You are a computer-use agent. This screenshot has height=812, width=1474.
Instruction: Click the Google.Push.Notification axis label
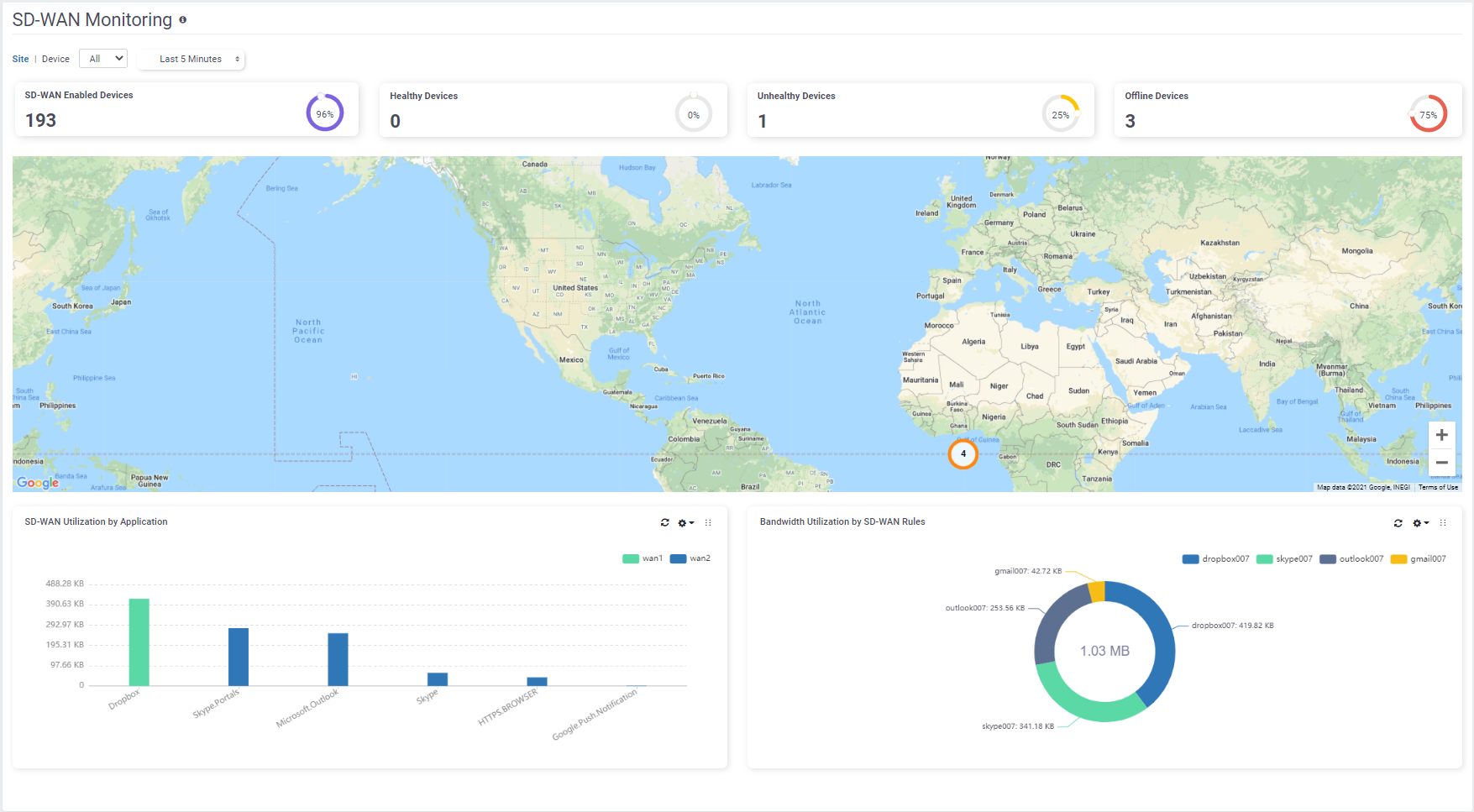[595, 714]
